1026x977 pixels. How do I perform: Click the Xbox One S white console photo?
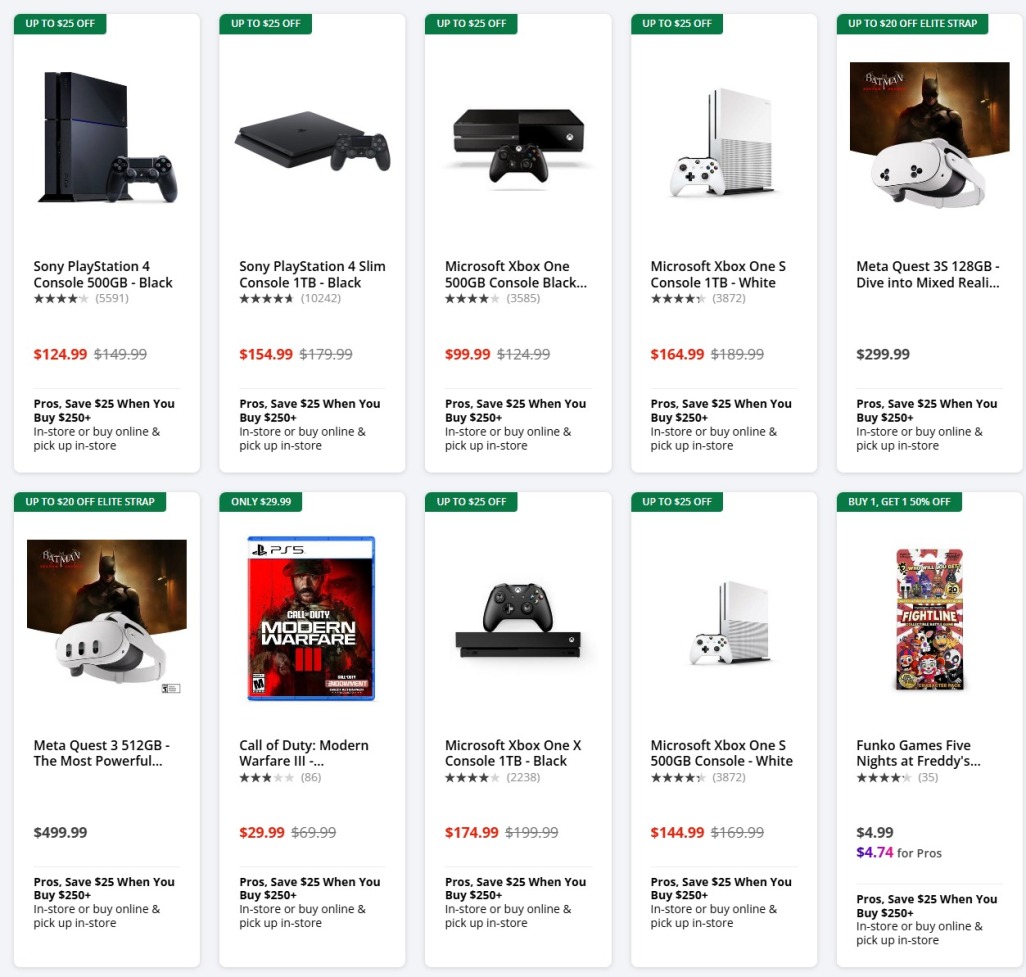[x=721, y=139]
